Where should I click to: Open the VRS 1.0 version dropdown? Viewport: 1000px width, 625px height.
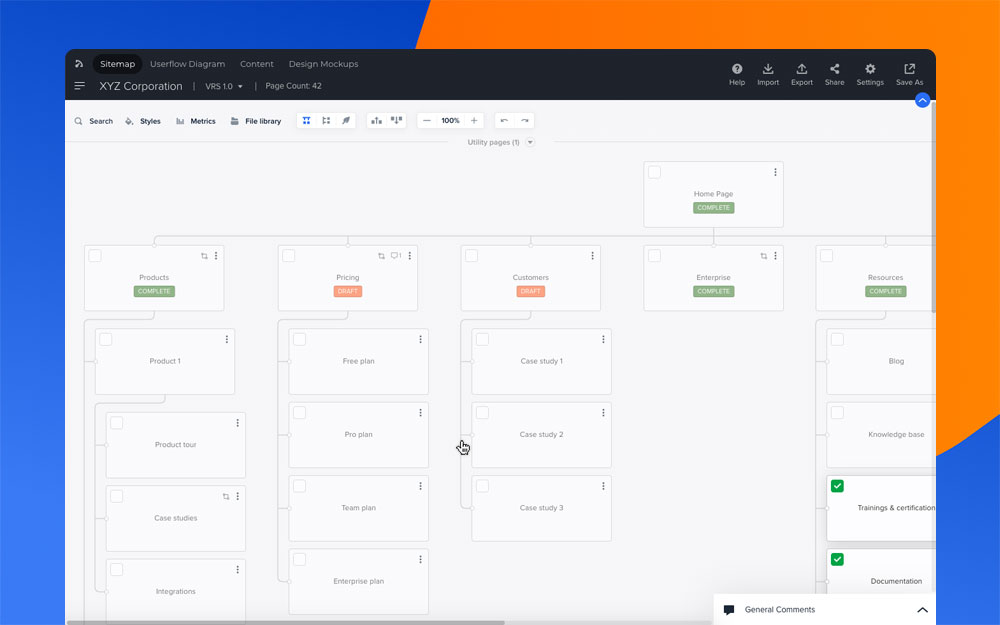[x=224, y=87]
